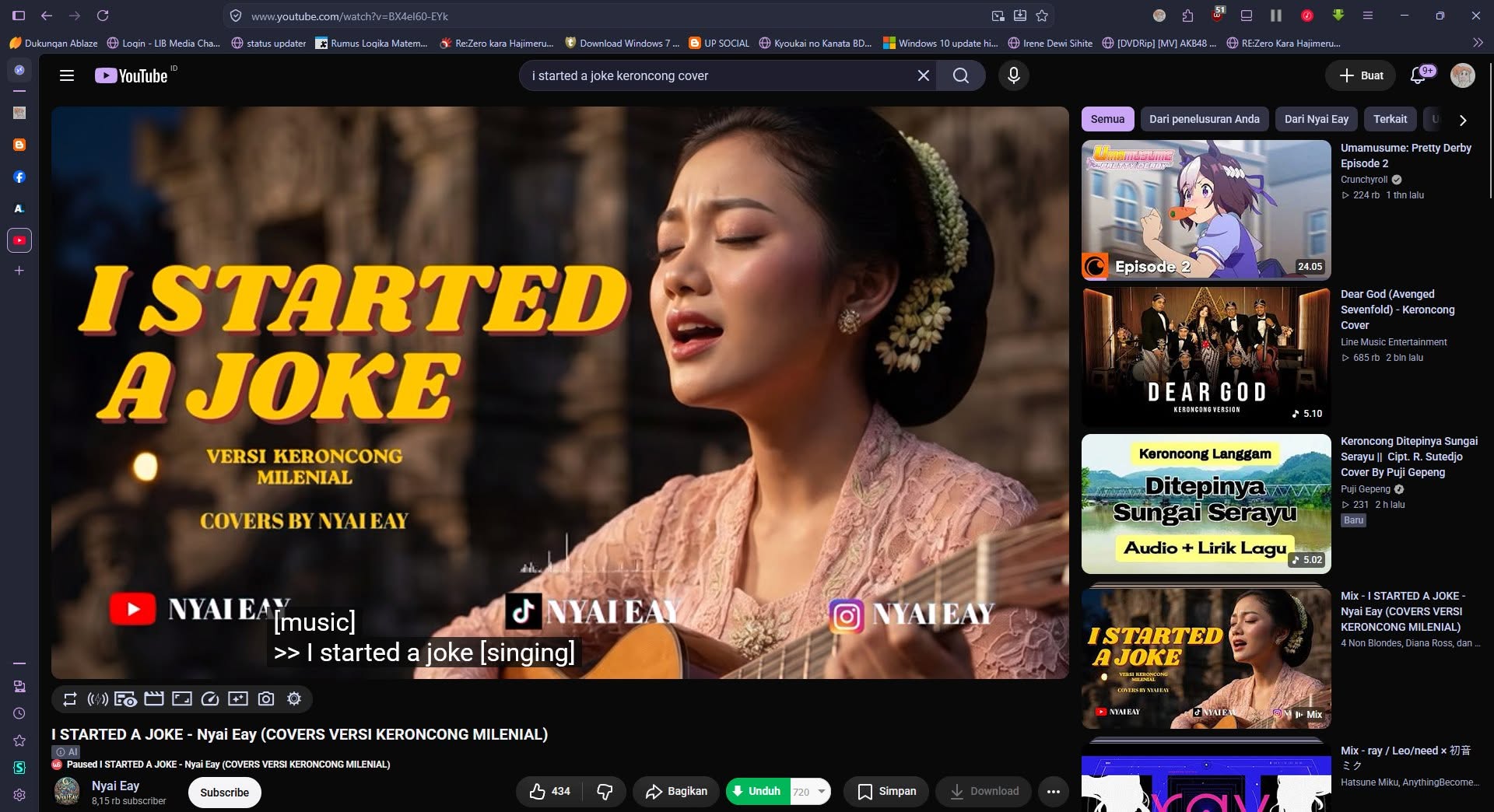Clear the search box with the X
The width and height of the screenshot is (1494, 812).
[923, 75]
